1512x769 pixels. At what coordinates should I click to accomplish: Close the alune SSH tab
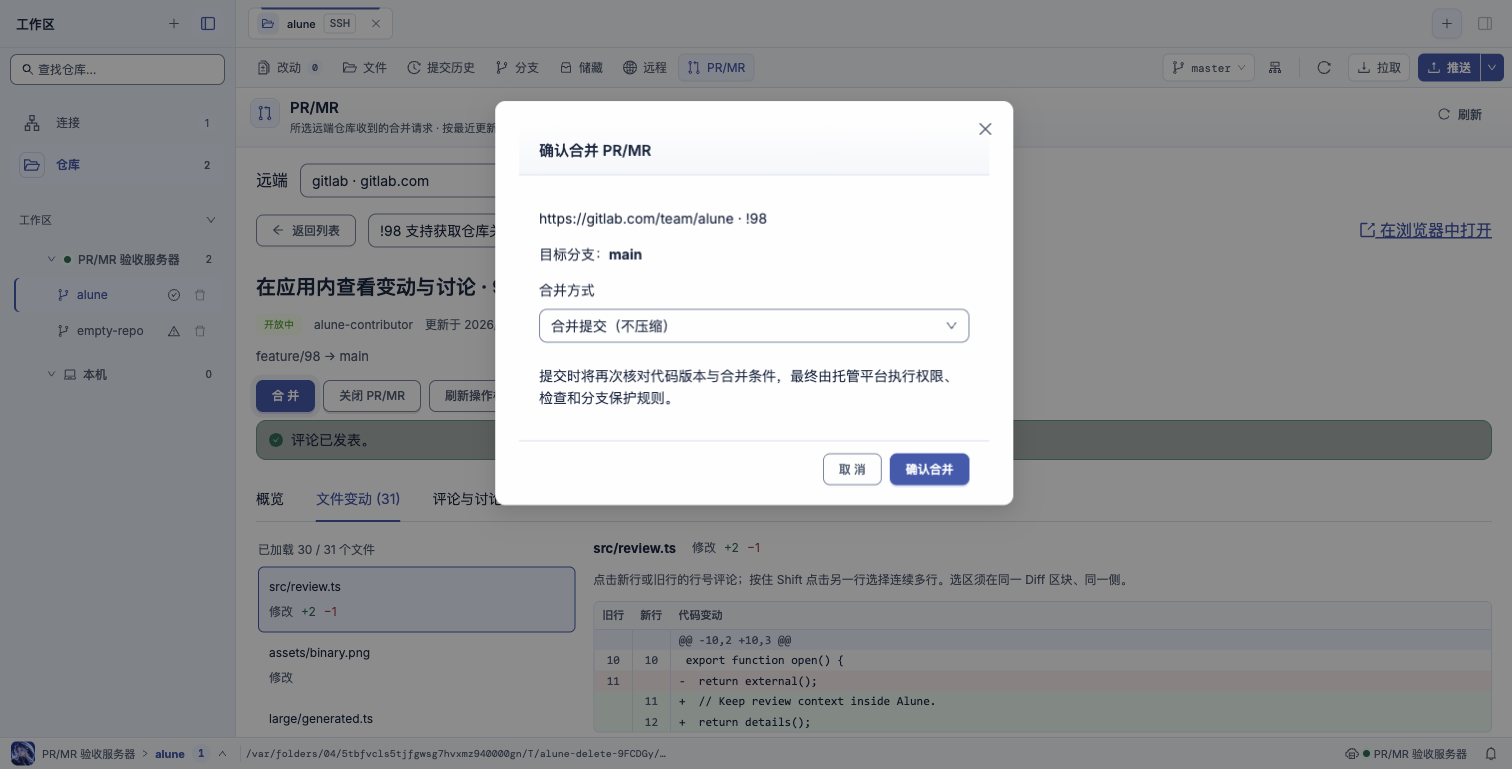(x=375, y=24)
